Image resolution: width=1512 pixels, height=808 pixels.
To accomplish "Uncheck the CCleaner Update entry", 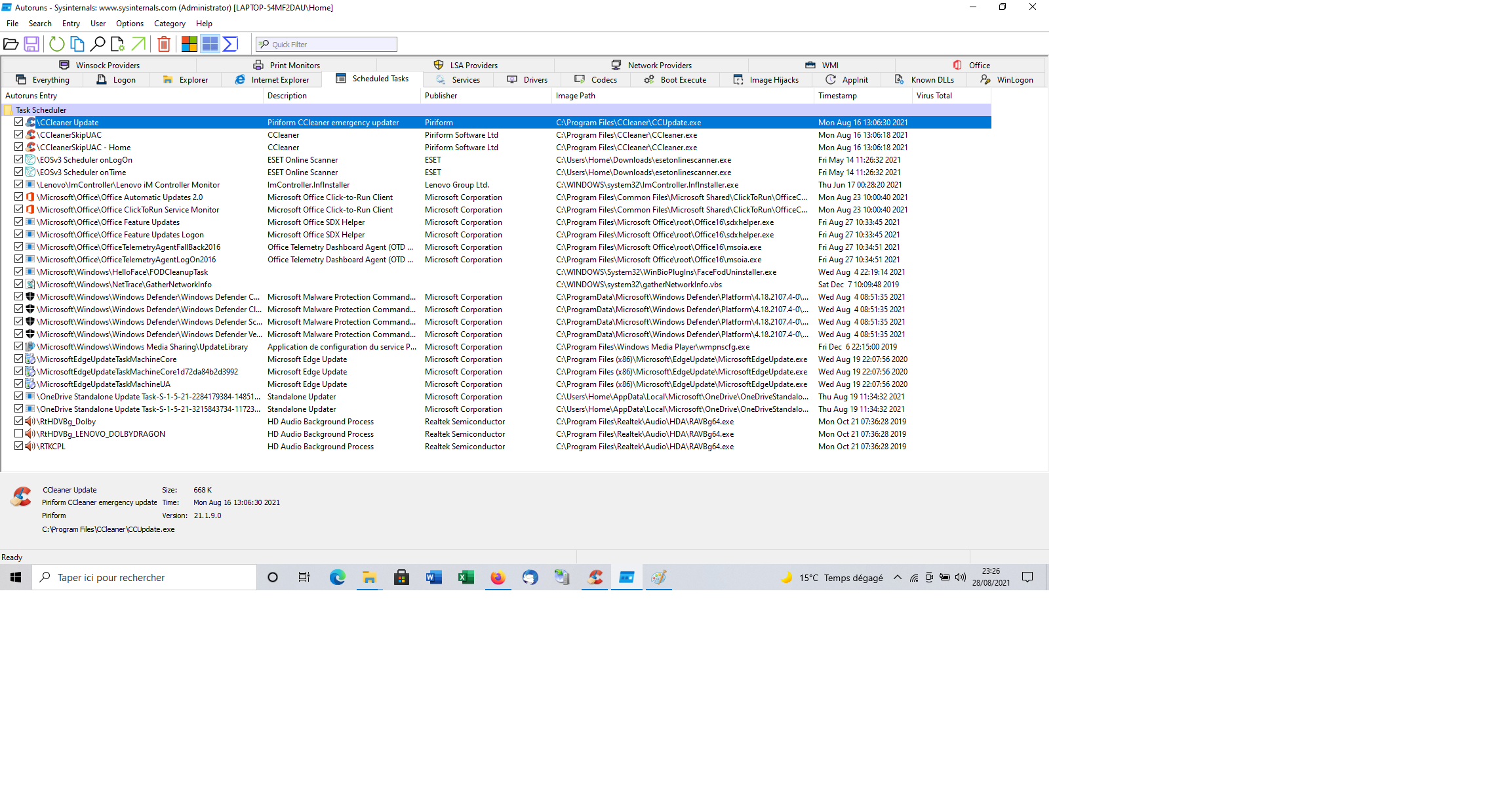I will [x=19, y=122].
